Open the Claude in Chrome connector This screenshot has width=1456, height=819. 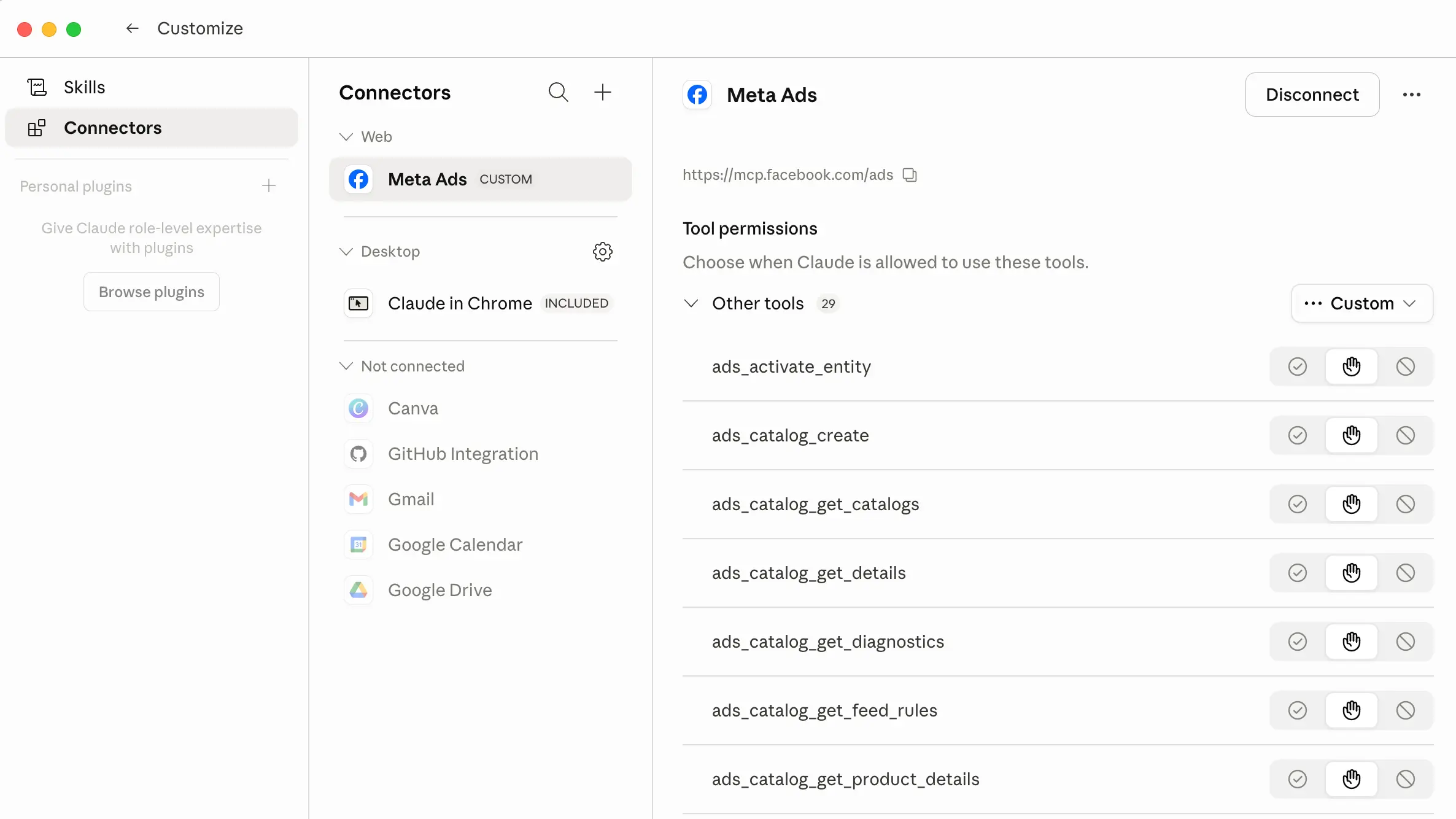(481, 303)
